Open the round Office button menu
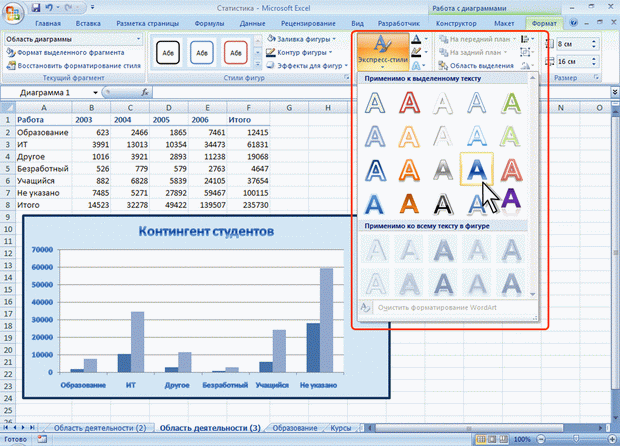This screenshot has height=446, width=620. click(13, 13)
